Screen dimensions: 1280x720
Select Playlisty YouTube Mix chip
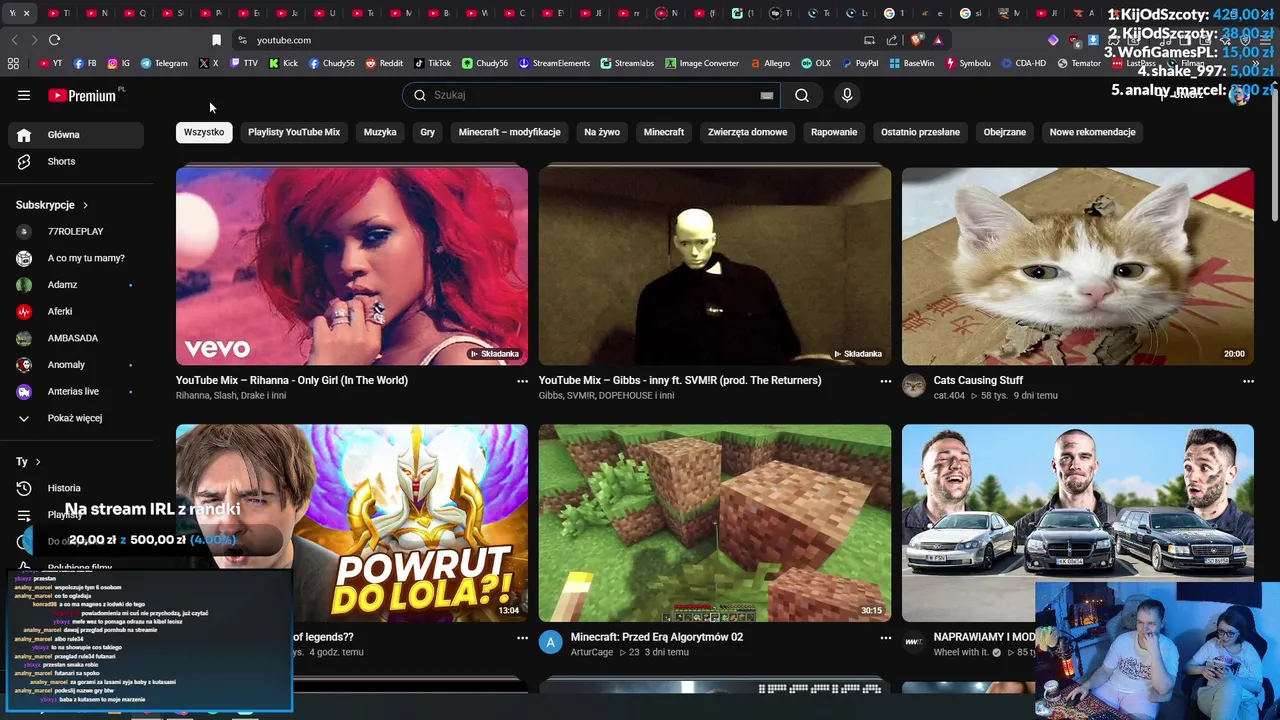[294, 132]
